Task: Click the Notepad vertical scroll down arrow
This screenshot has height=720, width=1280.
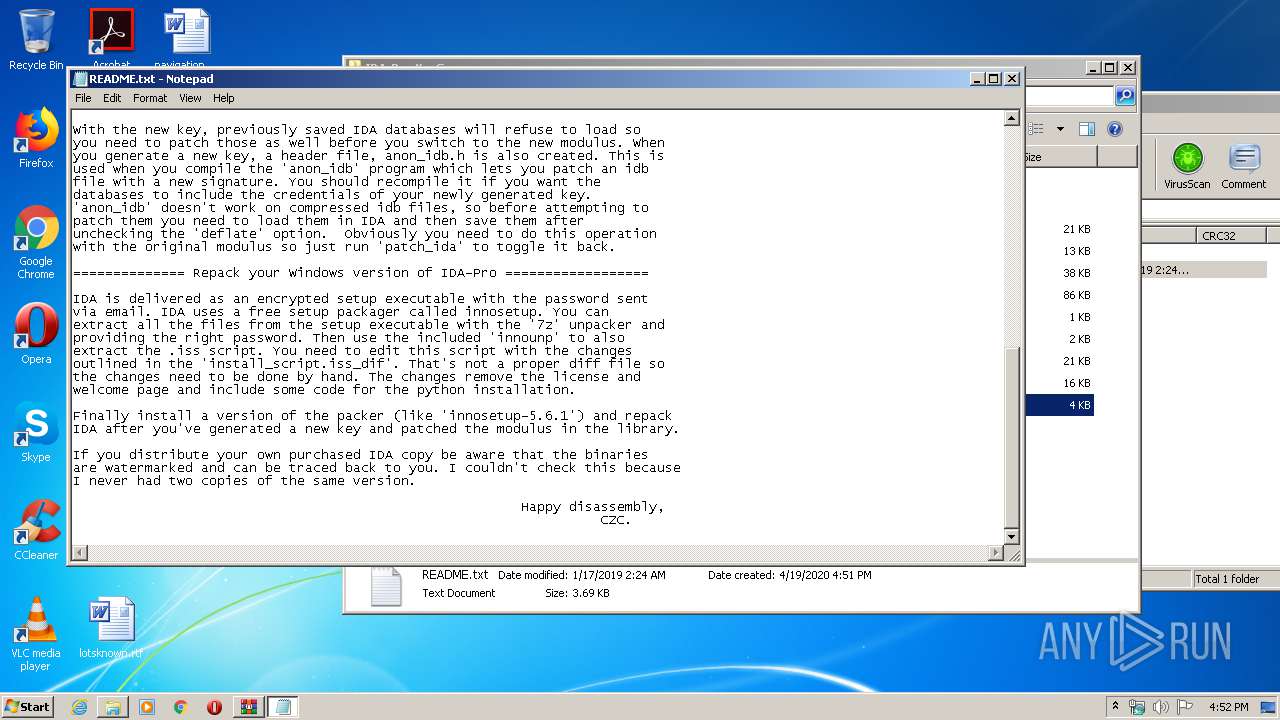Action: pos(1011,537)
